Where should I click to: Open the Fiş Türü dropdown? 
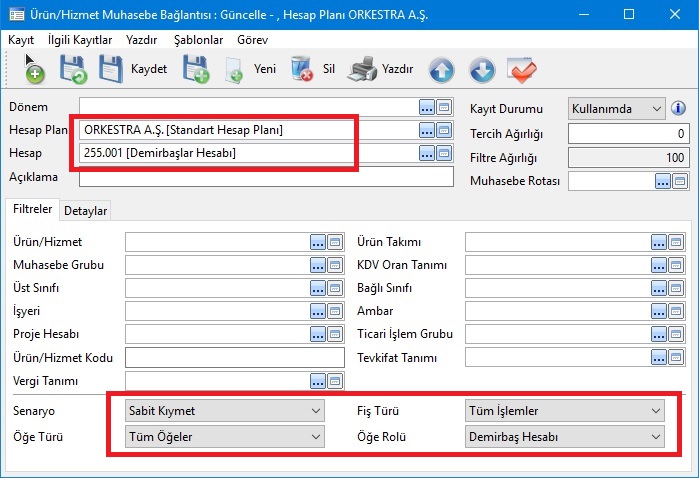point(565,410)
